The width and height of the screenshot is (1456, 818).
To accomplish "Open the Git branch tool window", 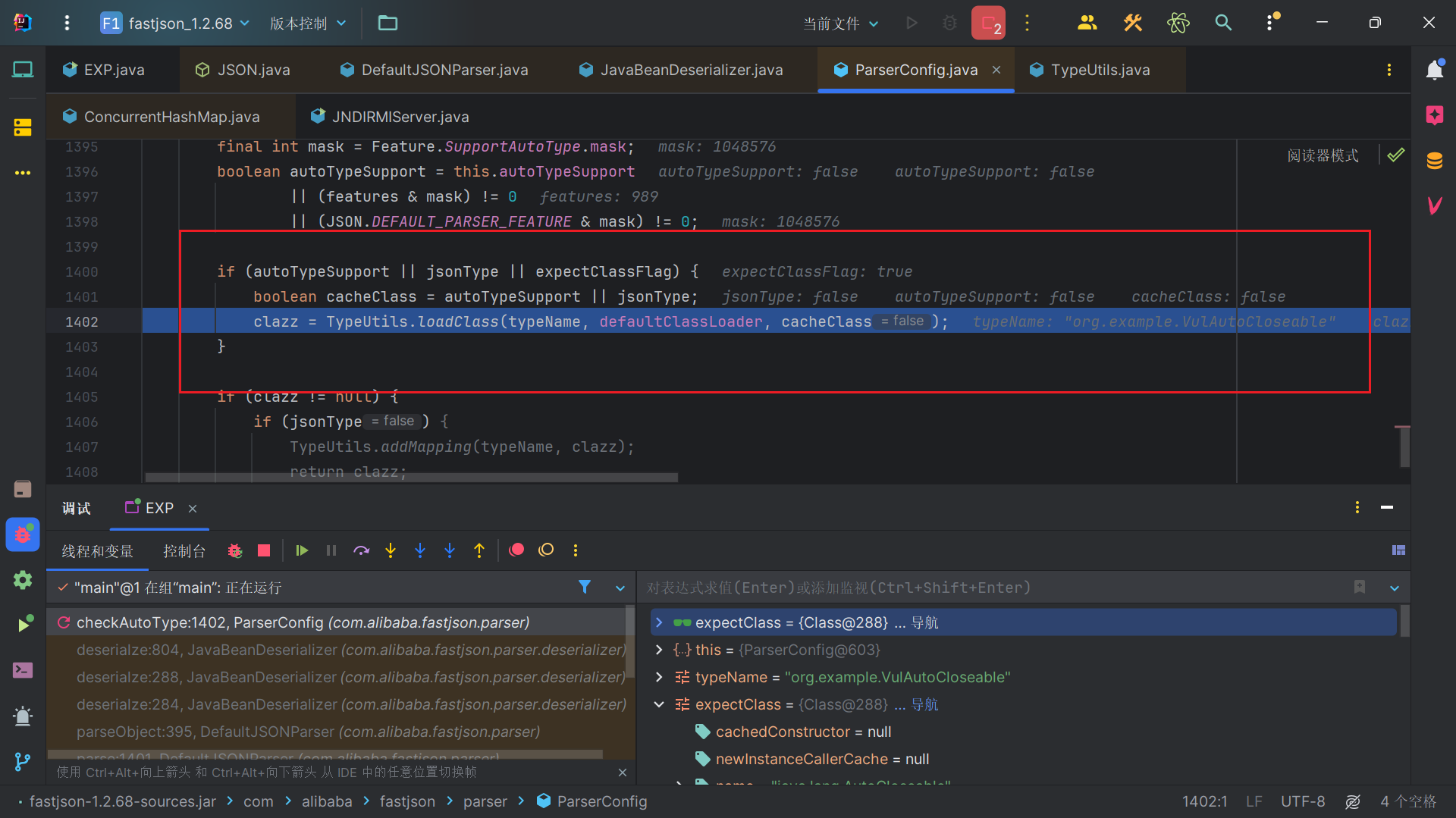I will point(23,761).
